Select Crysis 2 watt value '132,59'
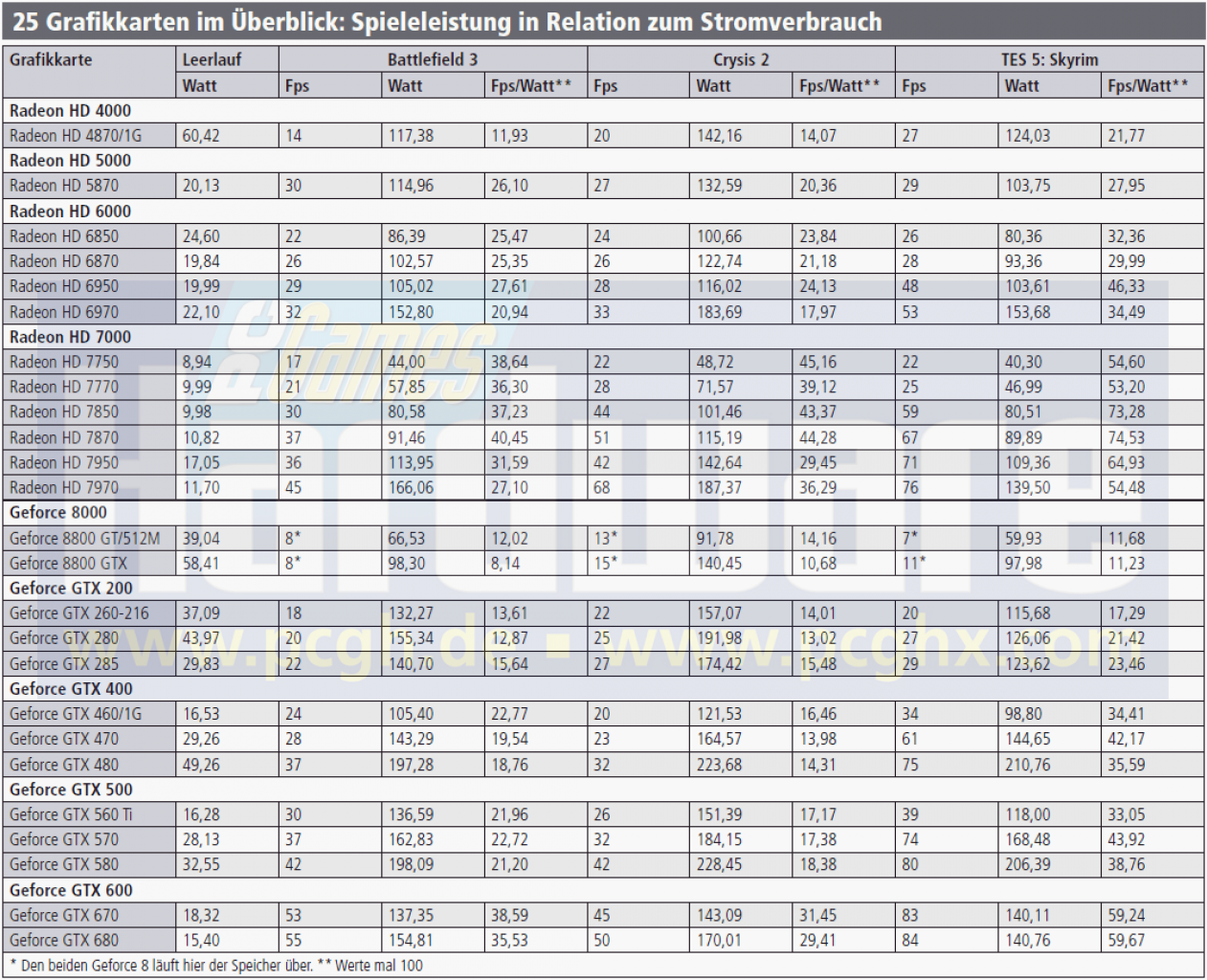The width and height of the screenshot is (1207, 980). 719,186
